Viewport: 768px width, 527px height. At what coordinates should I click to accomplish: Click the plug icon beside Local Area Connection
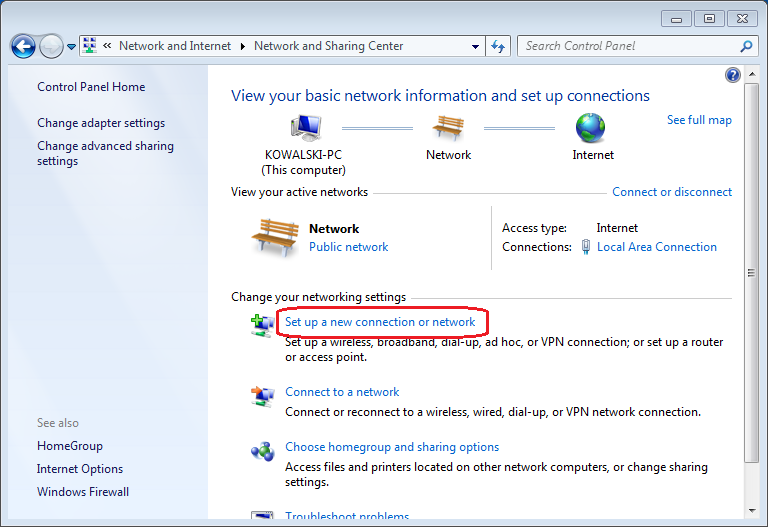(x=585, y=247)
